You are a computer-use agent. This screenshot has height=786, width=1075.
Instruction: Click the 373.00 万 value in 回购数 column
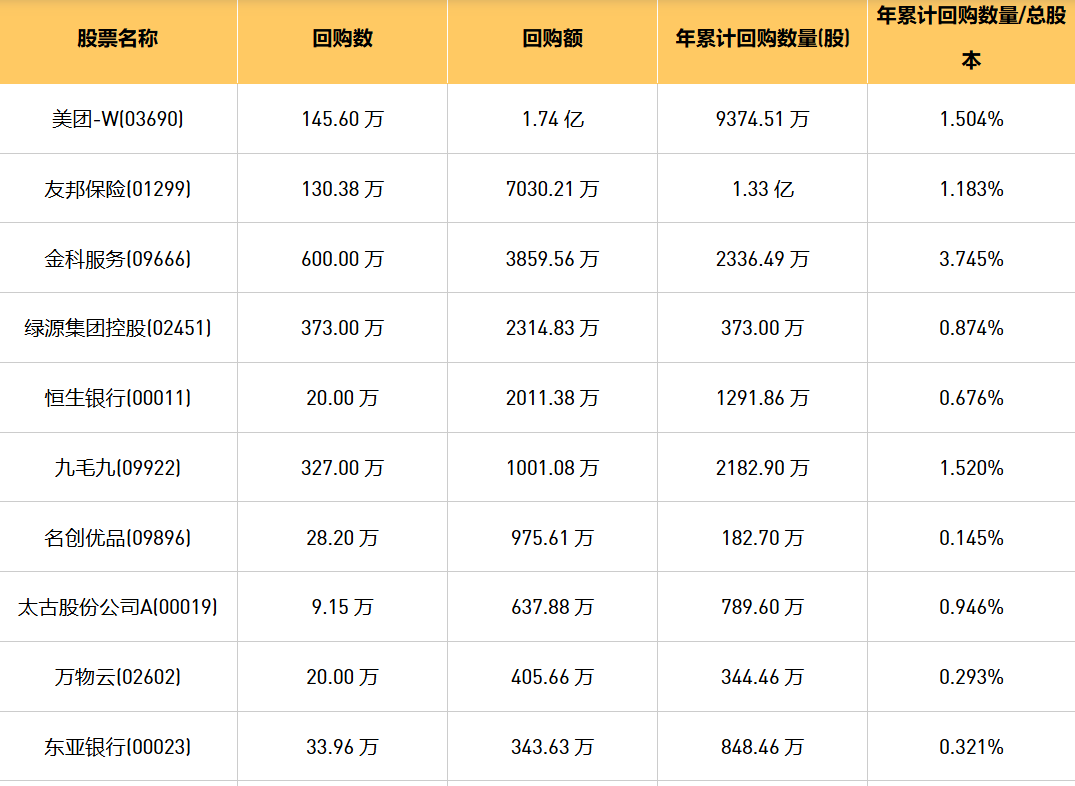point(342,329)
